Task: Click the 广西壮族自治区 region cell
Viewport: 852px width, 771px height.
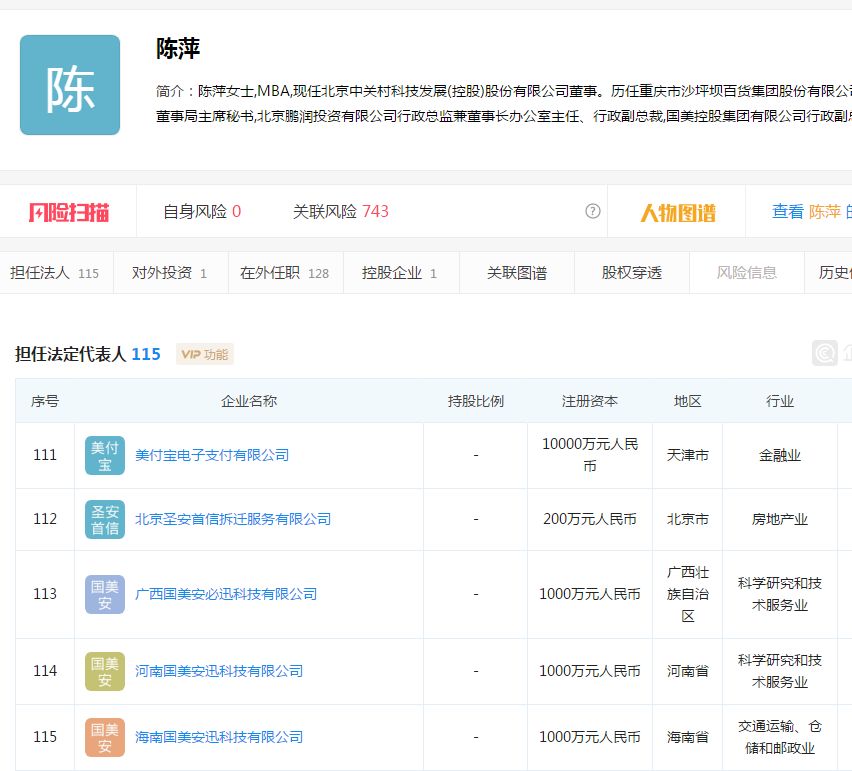Action: pos(687,594)
